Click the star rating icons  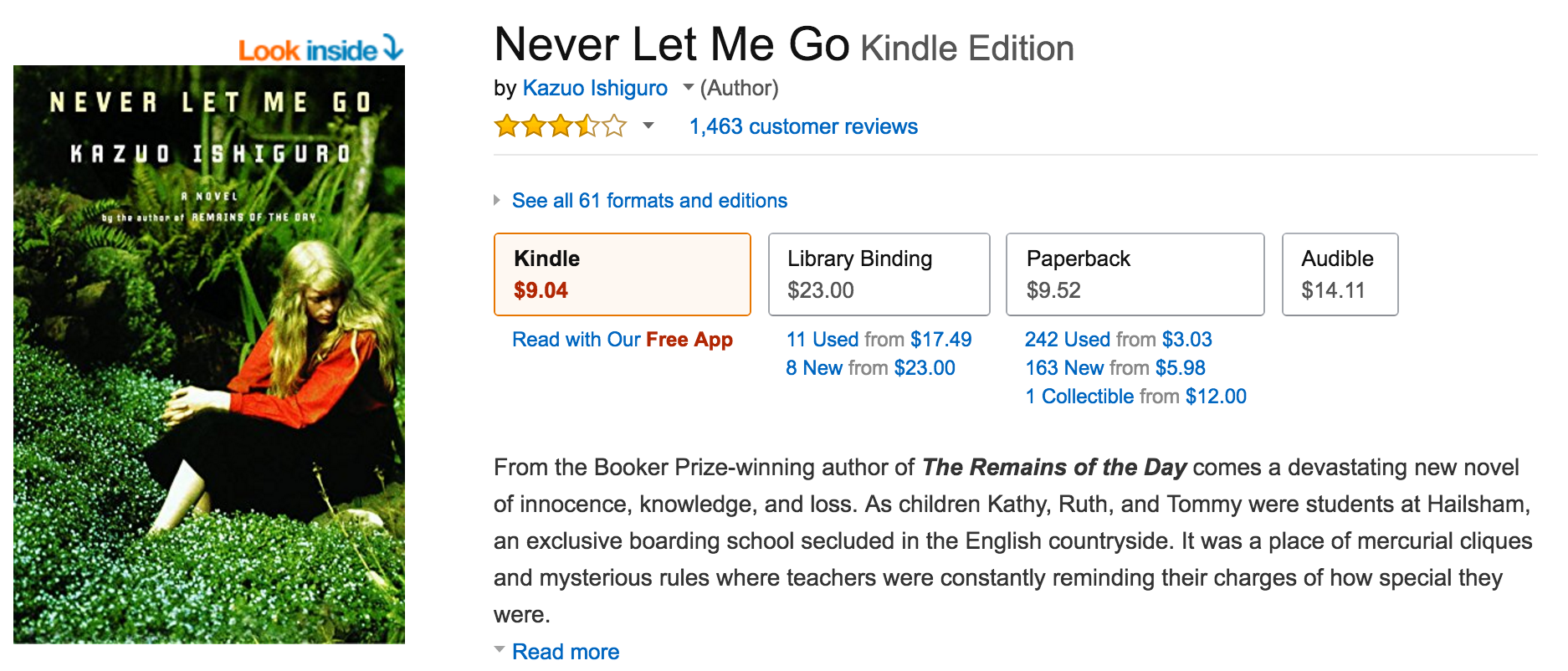(560, 126)
